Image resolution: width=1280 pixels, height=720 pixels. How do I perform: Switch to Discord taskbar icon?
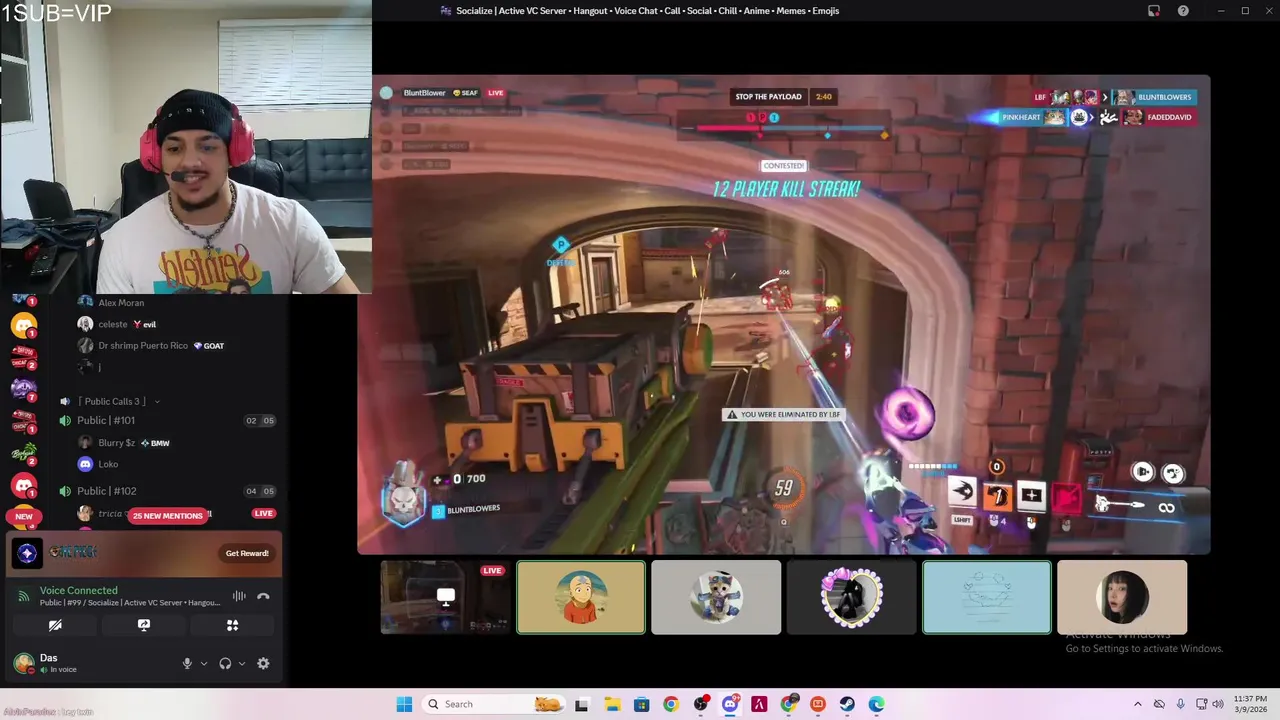pos(730,704)
